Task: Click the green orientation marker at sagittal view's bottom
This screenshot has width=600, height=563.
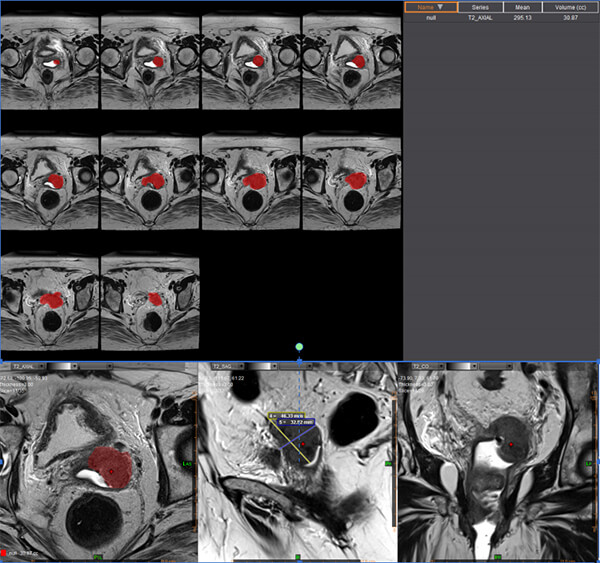Action: (x=297, y=555)
